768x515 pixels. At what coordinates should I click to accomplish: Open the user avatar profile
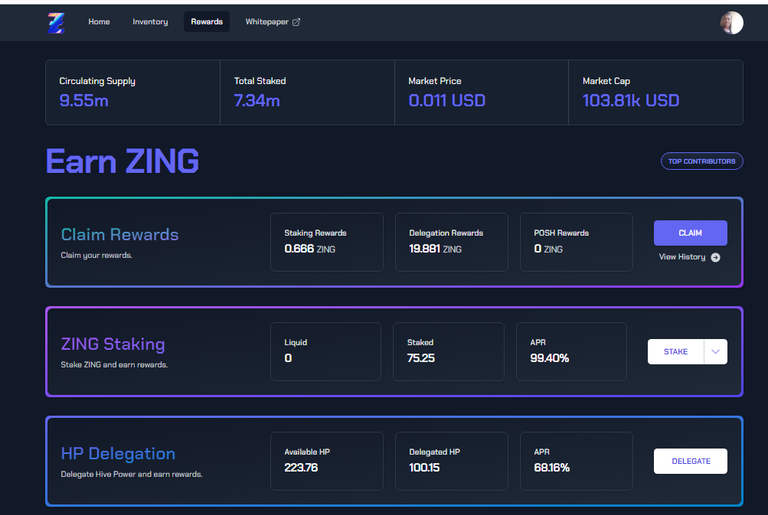coord(732,23)
